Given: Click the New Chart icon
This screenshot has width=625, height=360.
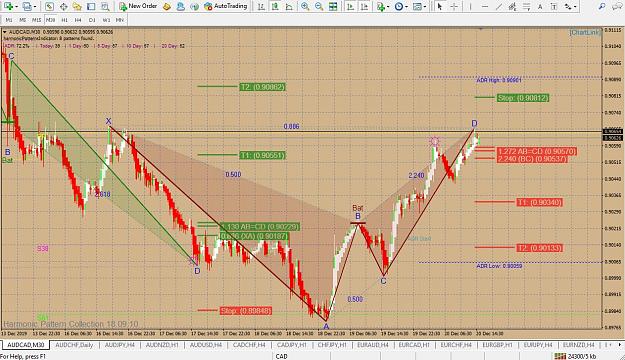Looking at the screenshot, I should 8,6.
